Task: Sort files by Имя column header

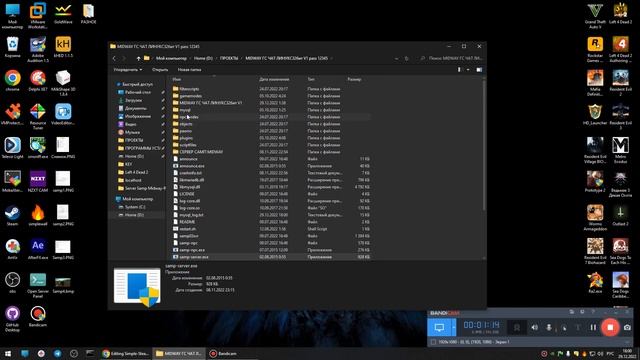Action: [177, 79]
